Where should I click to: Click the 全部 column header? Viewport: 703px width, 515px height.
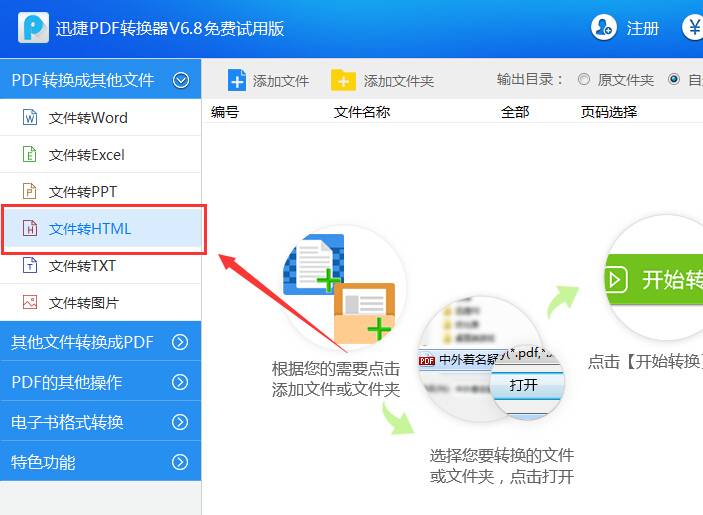(x=515, y=112)
